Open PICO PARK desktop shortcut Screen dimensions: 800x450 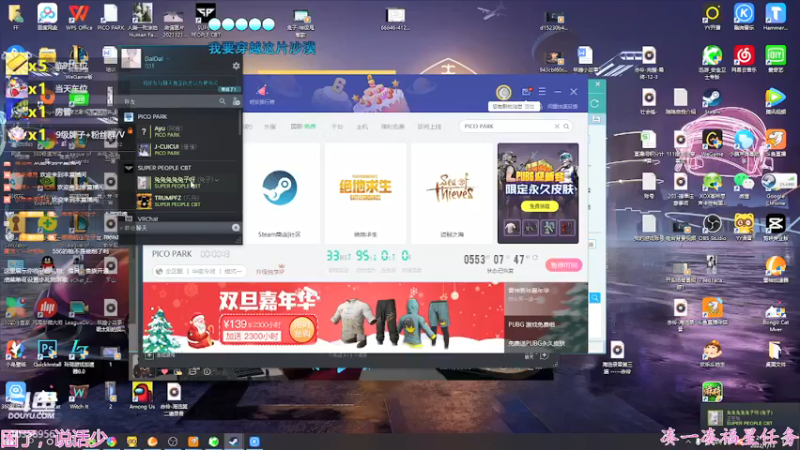[x=110, y=16]
